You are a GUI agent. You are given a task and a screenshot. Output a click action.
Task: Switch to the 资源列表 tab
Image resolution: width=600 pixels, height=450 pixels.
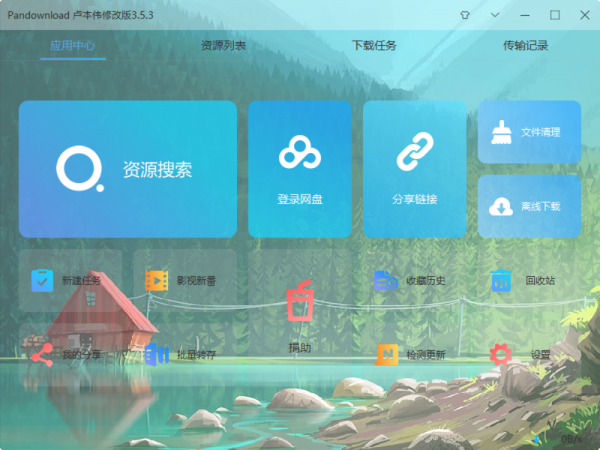[x=223, y=46]
